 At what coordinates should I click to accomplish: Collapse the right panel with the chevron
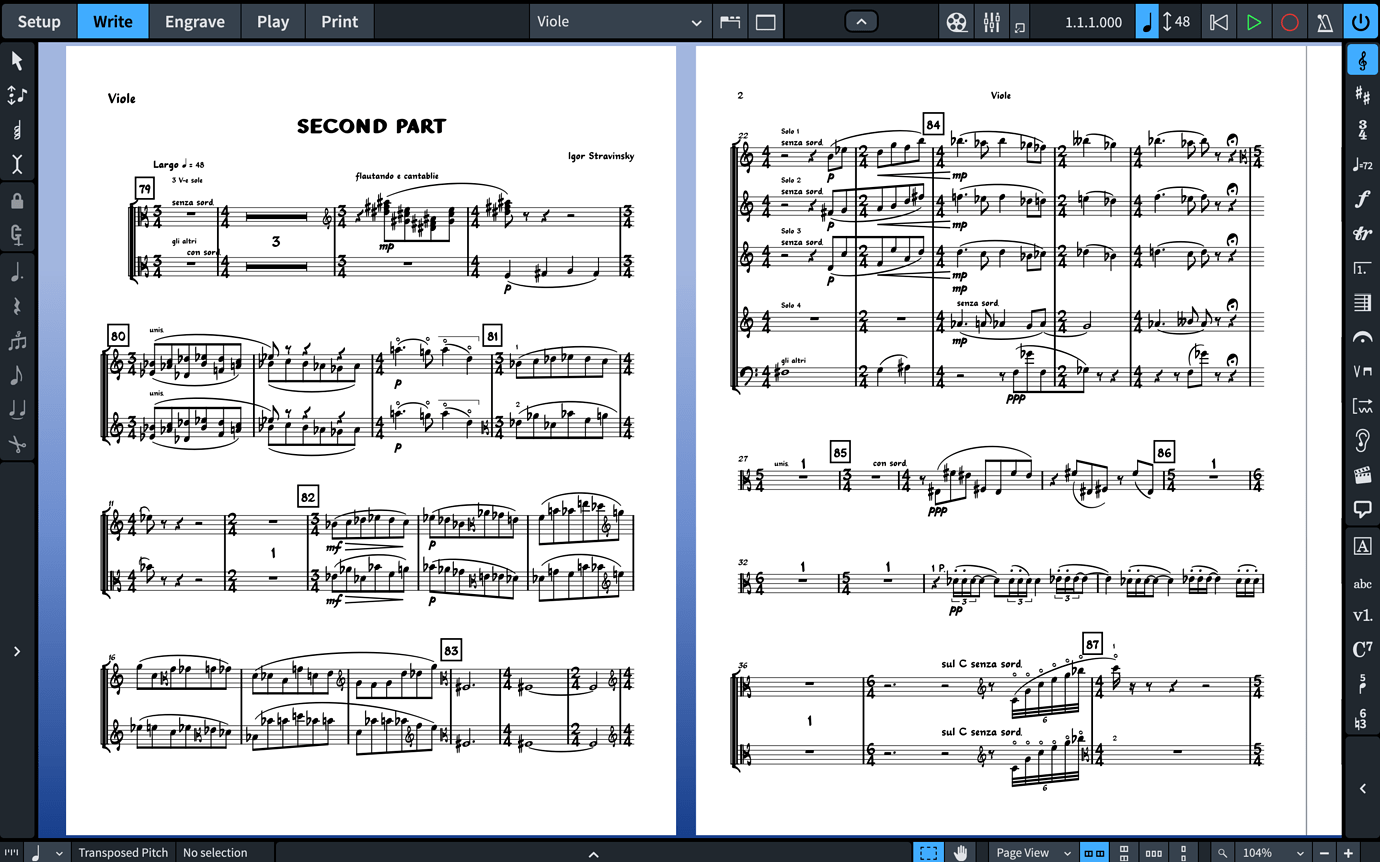click(x=1362, y=789)
